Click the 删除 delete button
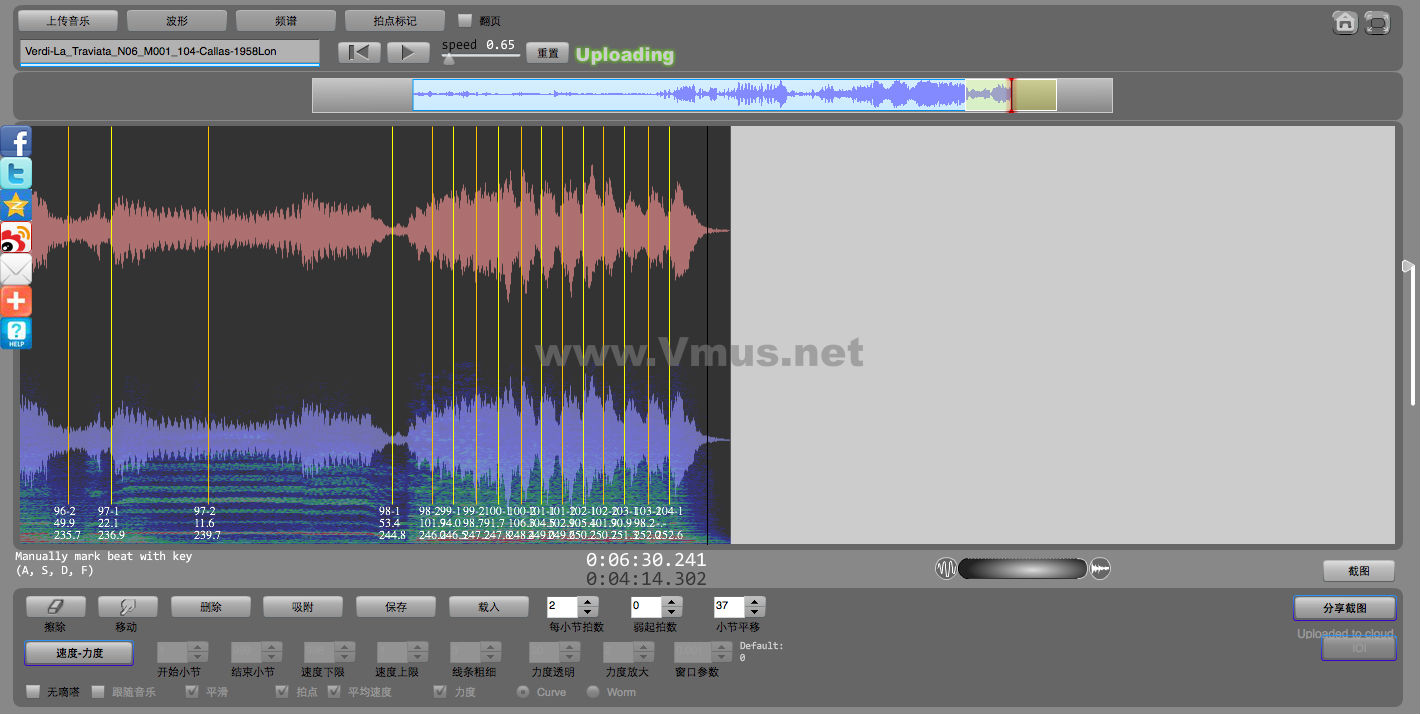1420x714 pixels. (x=210, y=606)
